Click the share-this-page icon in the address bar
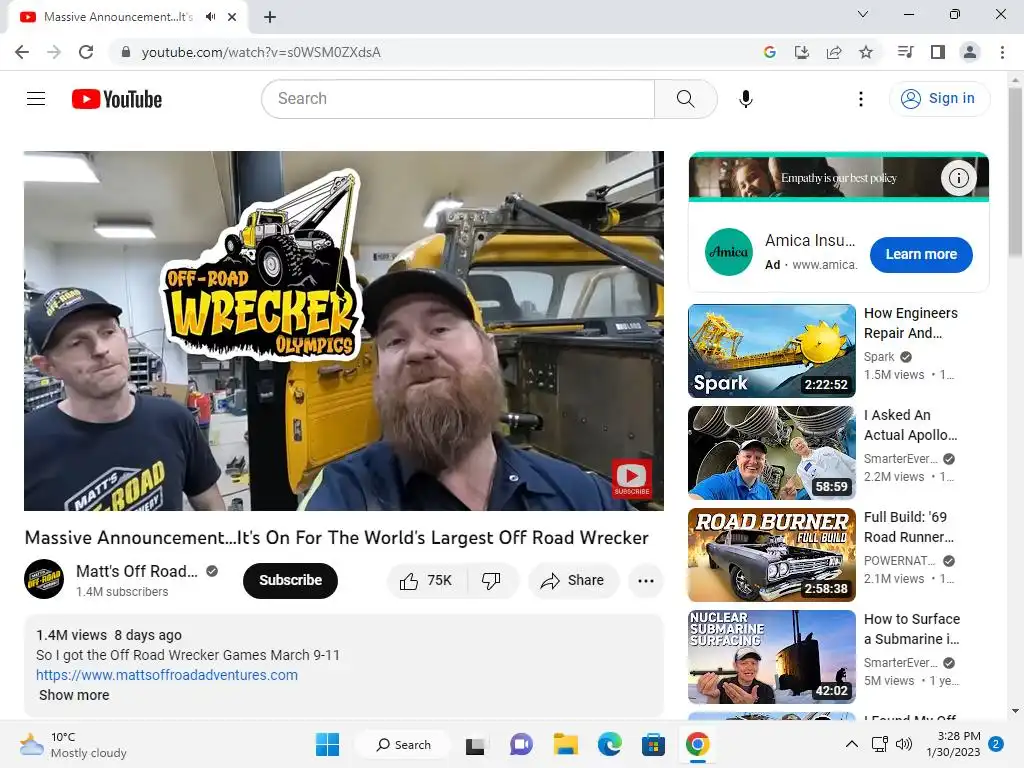Viewport: 1024px width, 768px height. point(834,52)
